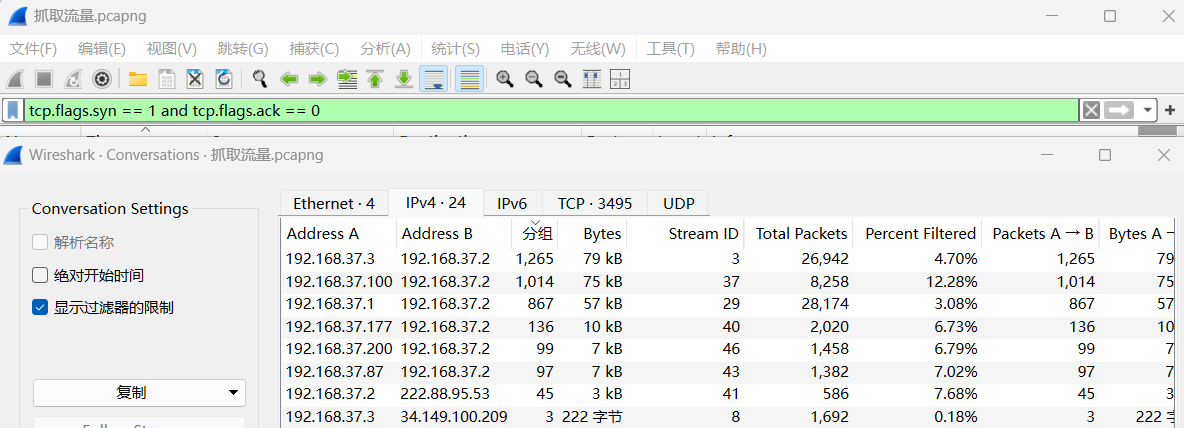Image resolution: width=1184 pixels, height=428 pixels.
Task: Sort by Address A column header
Action: [339, 234]
